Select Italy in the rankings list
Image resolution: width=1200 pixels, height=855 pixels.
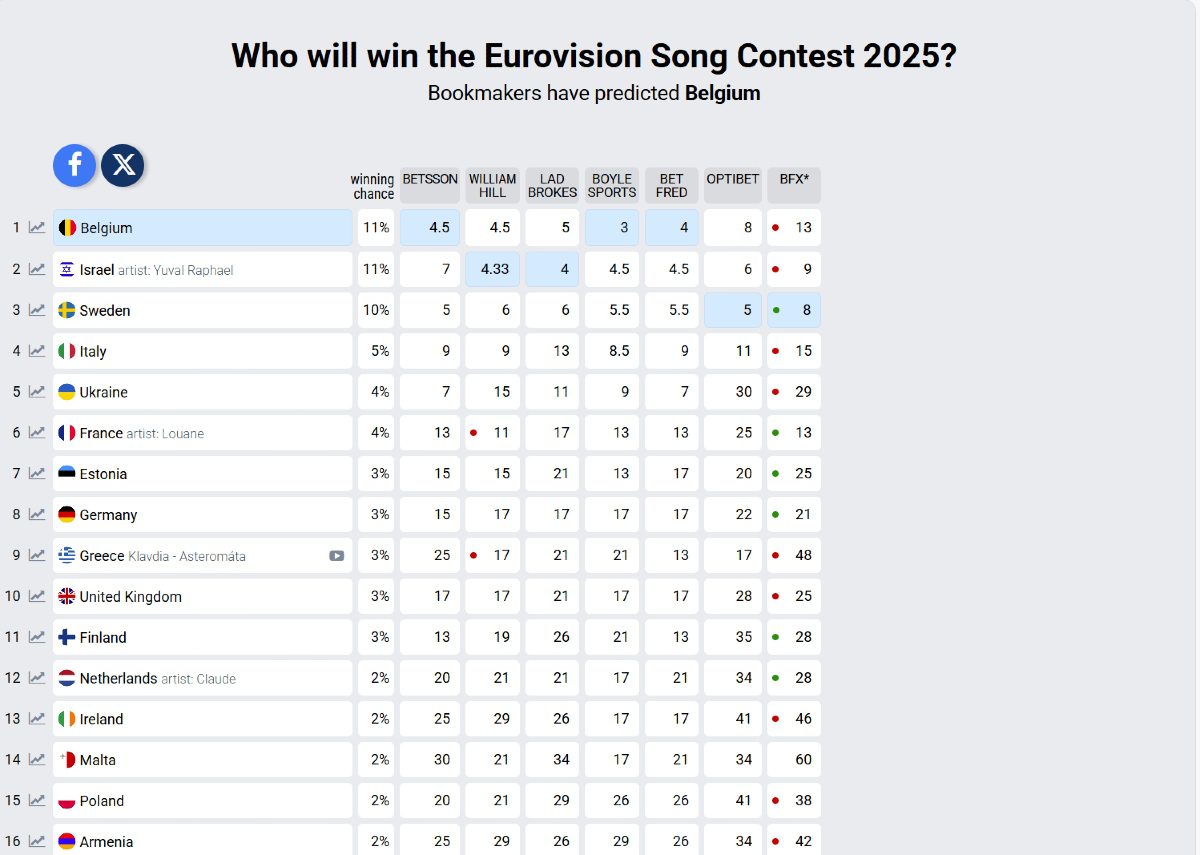[x=95, y=350]
